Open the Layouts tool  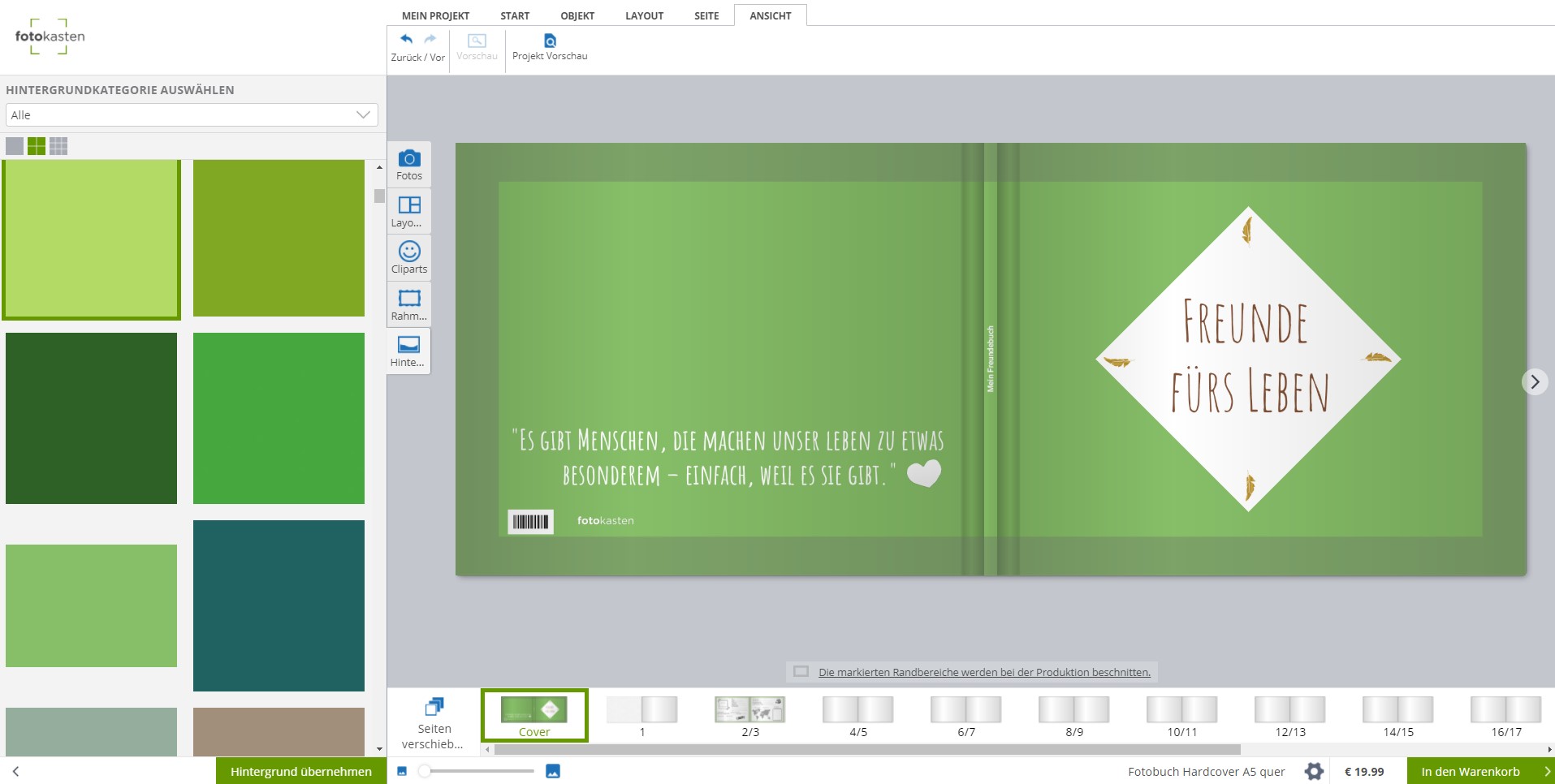tap(409, 211)
